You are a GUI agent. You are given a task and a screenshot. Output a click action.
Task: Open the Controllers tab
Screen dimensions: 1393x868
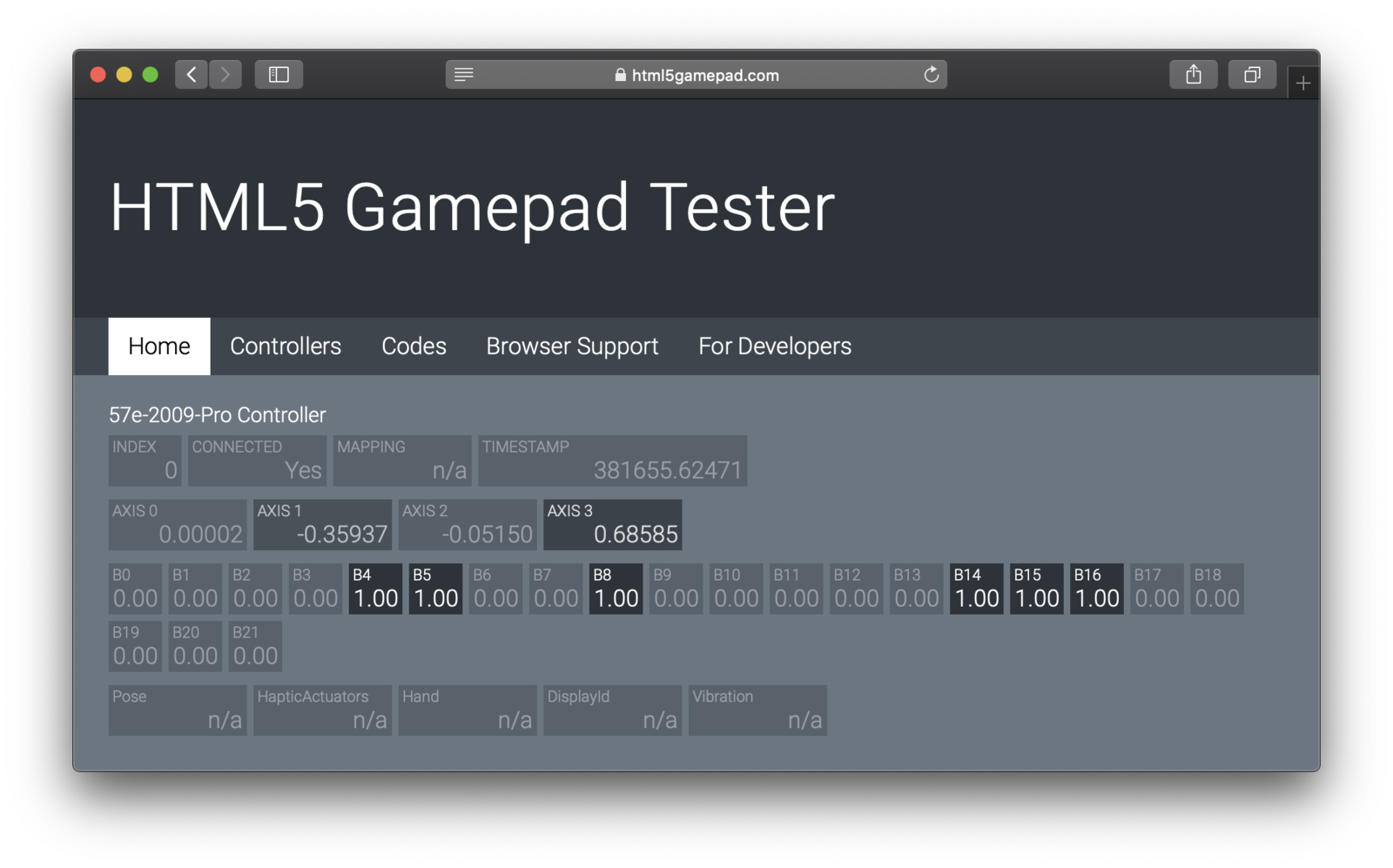click(x=286, y=347)
